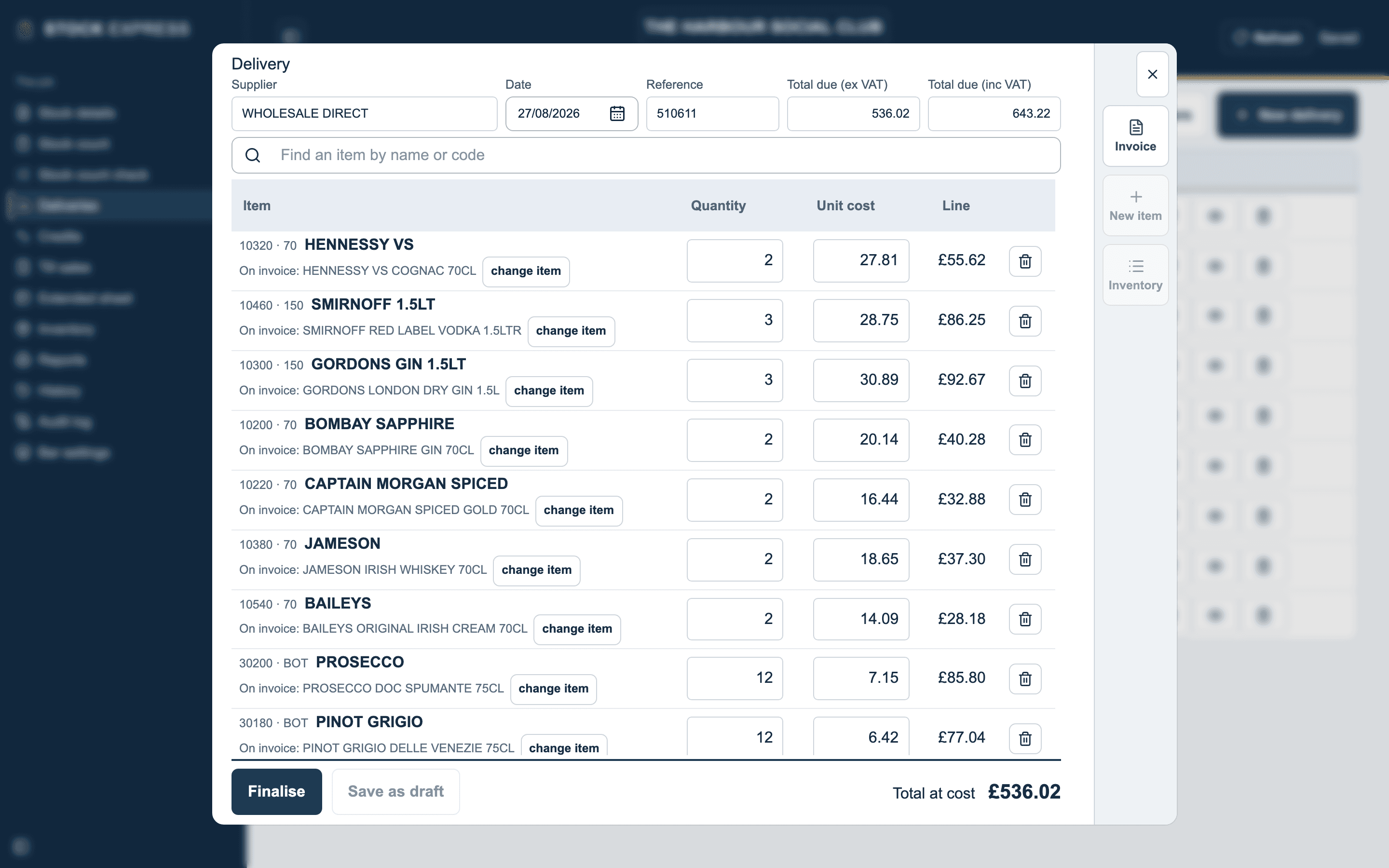Change item for Prosecco DOC Spumante
This screenshot has height=868, width=1389.
tap(553, 689)
